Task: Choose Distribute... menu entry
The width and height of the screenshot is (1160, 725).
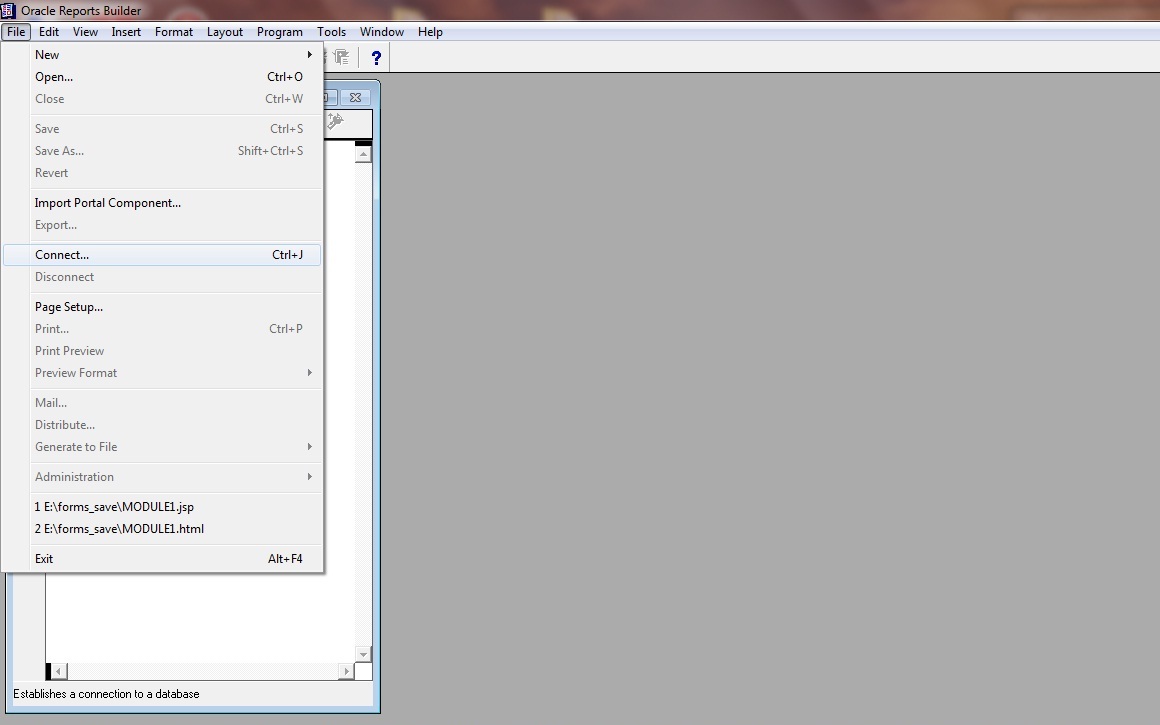Action: click(162, 425)
